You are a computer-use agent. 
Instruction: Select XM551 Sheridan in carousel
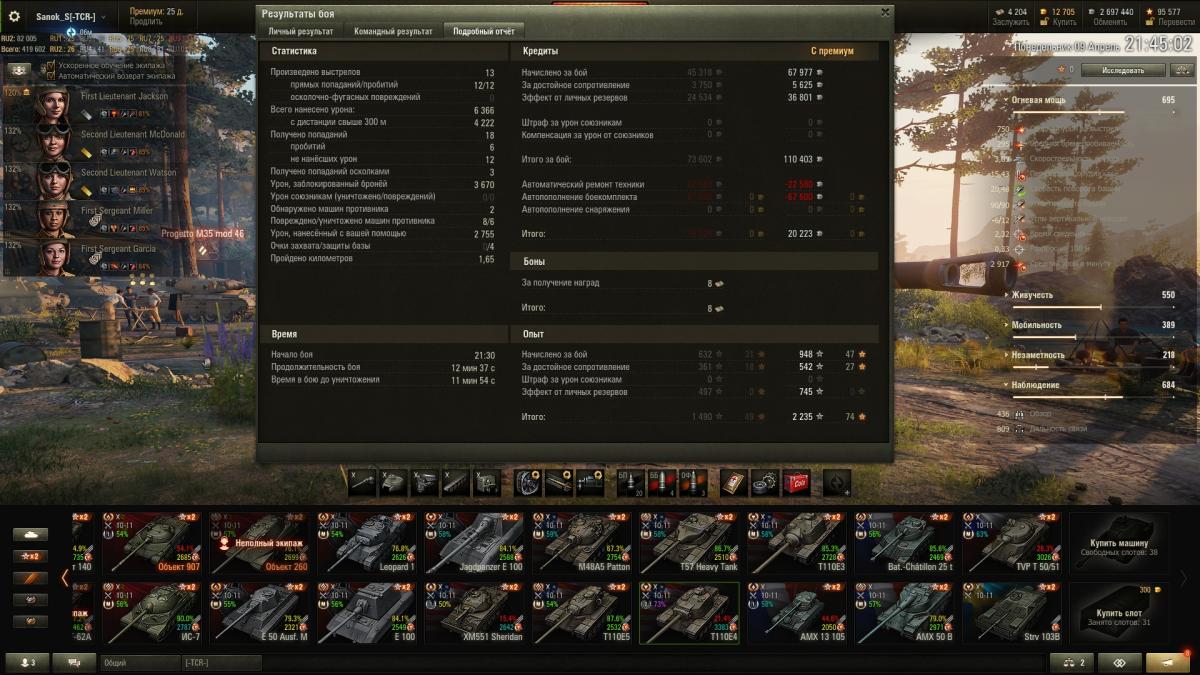[x=473, y=613]
